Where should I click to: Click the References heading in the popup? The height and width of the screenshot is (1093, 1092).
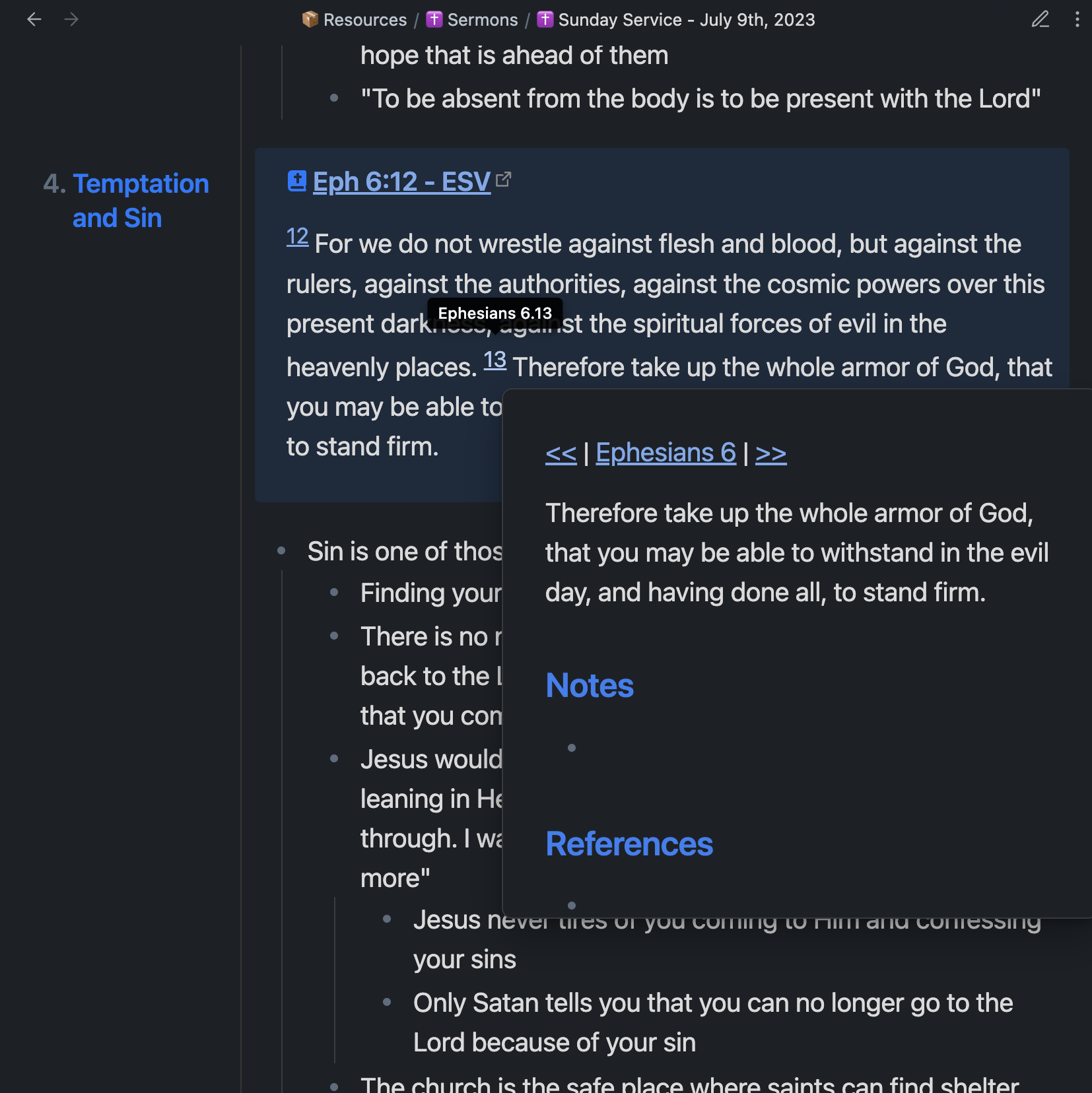[629, 844]
